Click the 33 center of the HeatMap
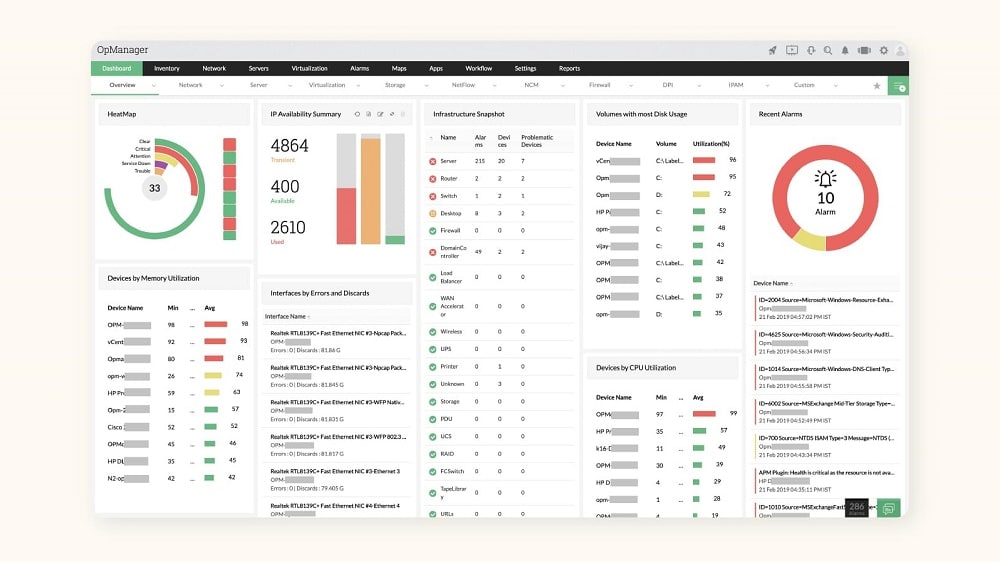The height and width of the screenshot is (562, 1000). [x=154, y=188]
